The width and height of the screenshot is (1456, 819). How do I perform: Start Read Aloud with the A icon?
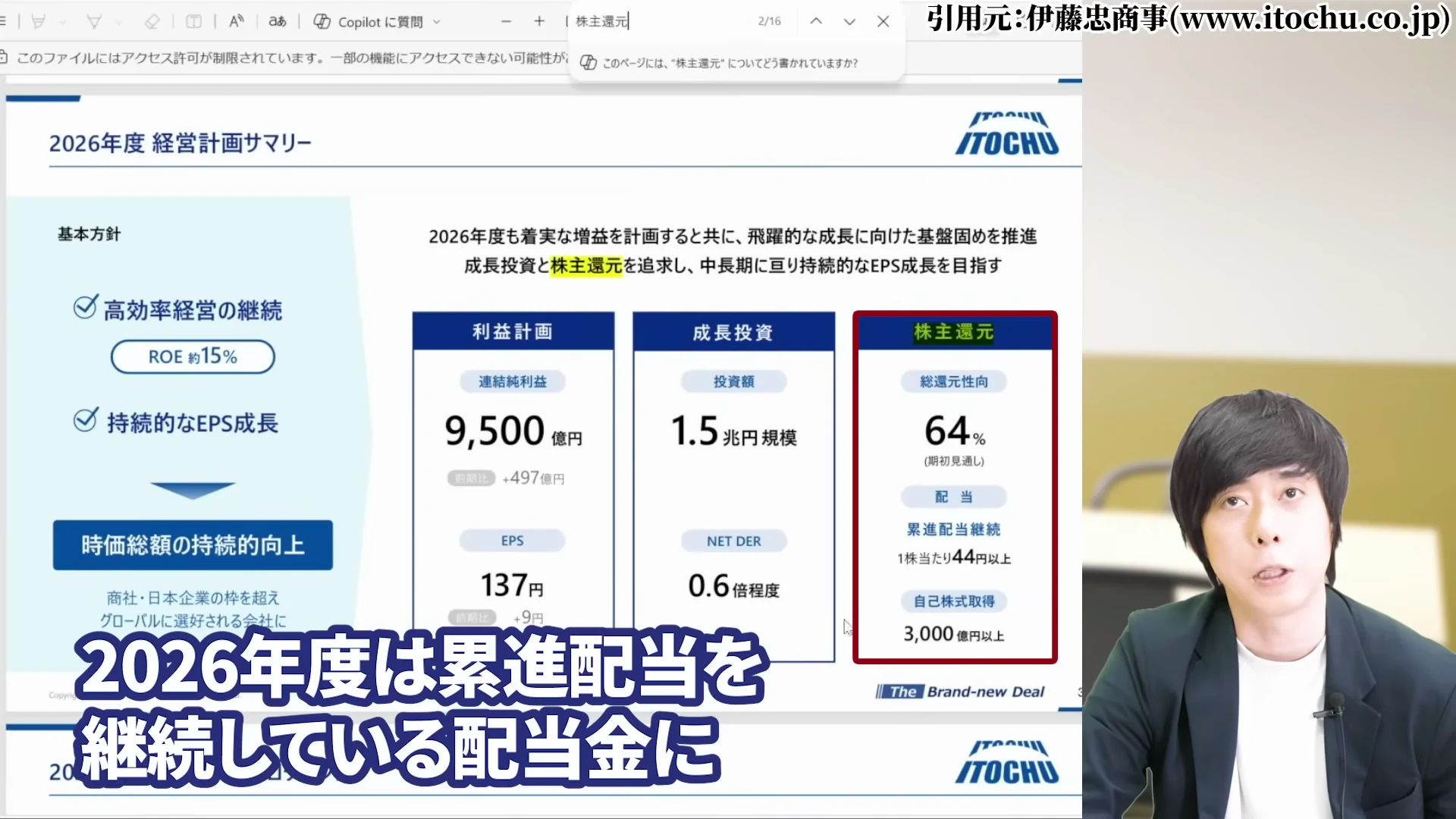237,21
